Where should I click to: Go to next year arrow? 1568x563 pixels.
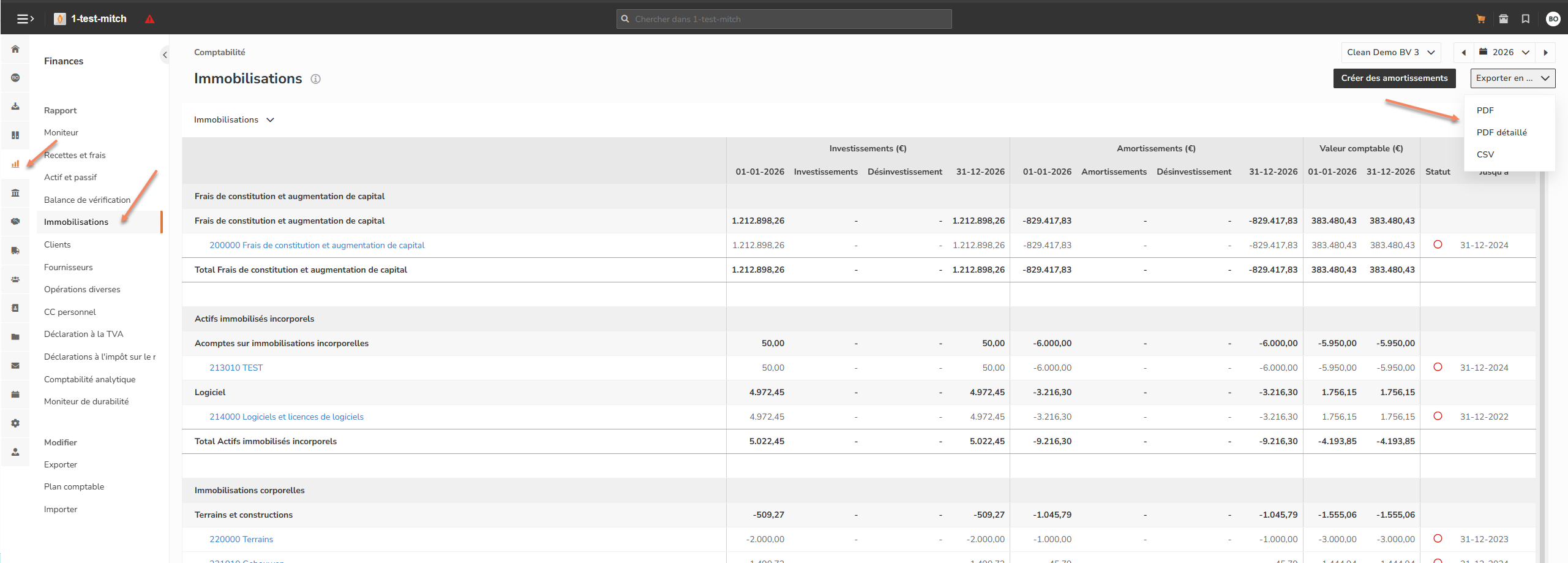1545,52
